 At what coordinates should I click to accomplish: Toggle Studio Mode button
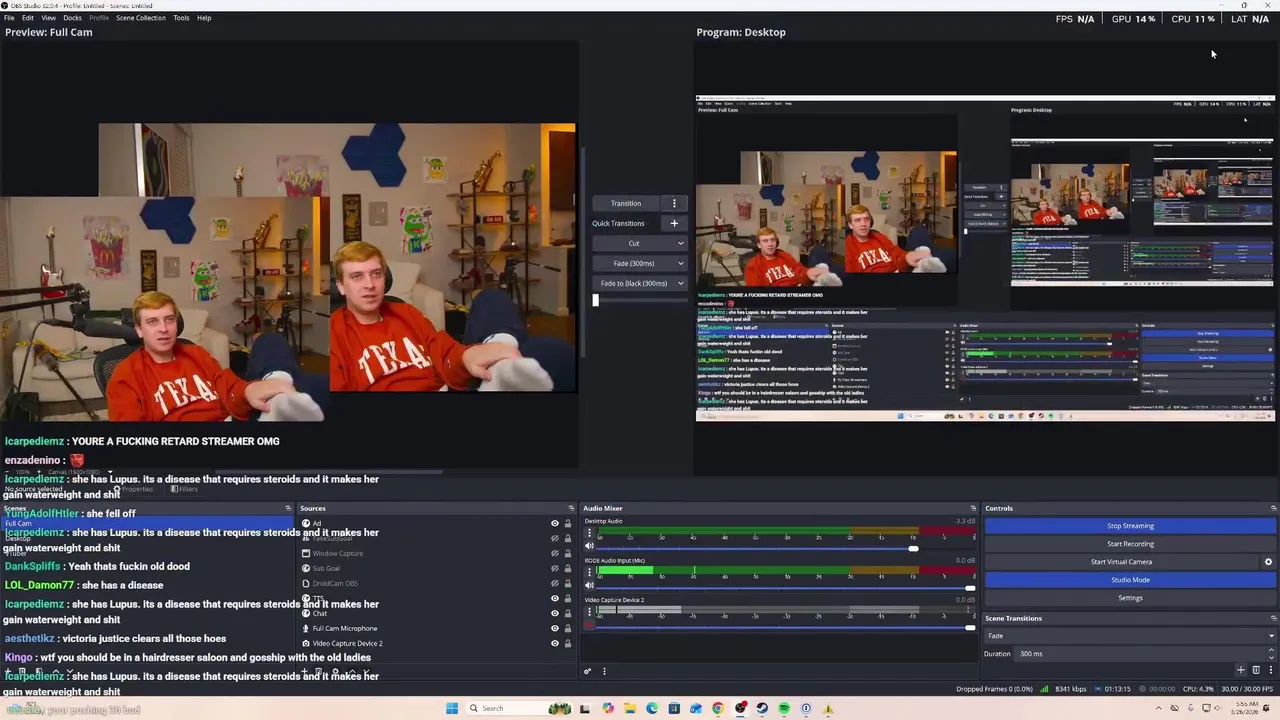1130,580
